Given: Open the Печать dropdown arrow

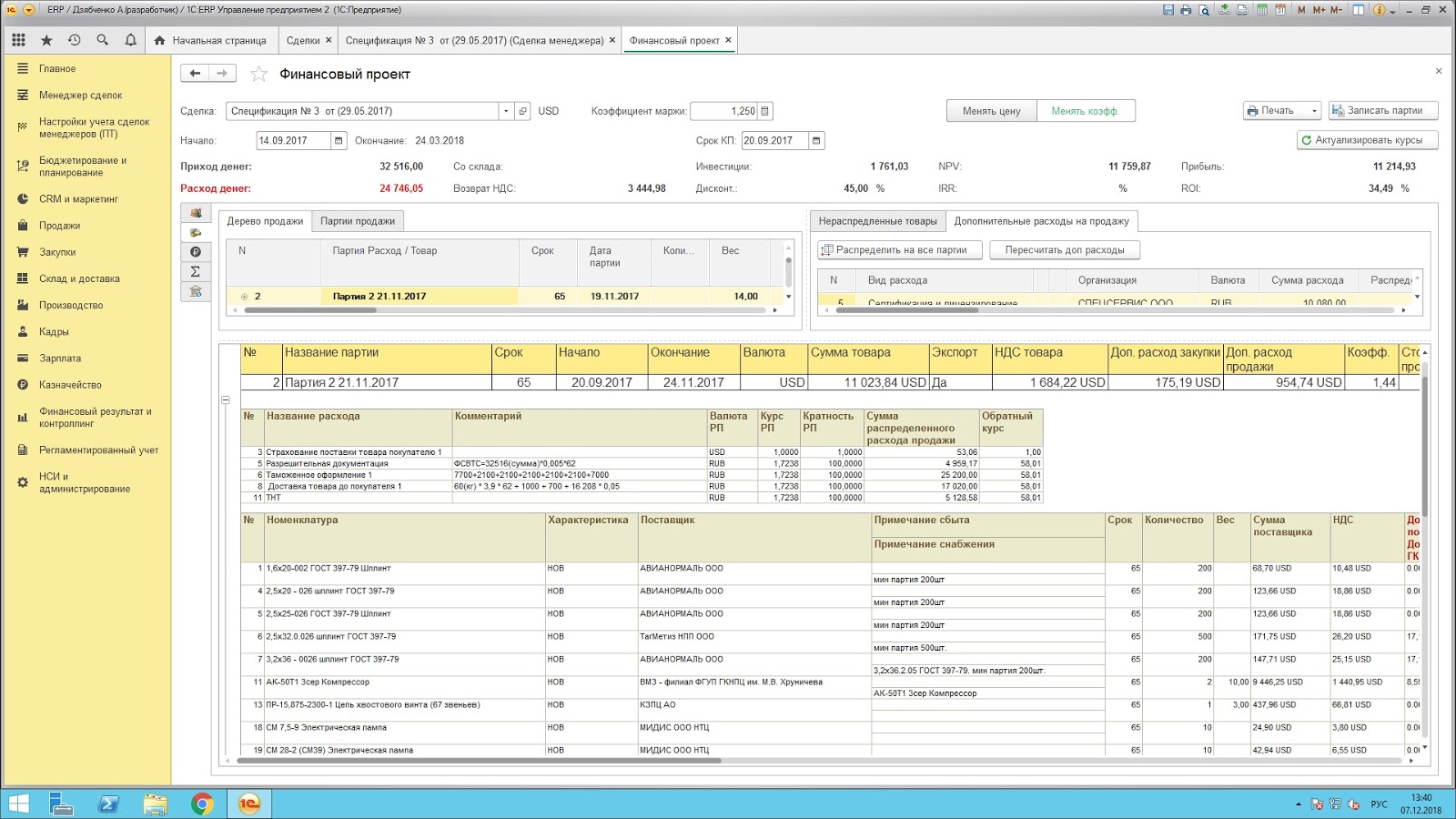Looking at the screenshot, I should pyautogui.click(x=1313, y=111).
